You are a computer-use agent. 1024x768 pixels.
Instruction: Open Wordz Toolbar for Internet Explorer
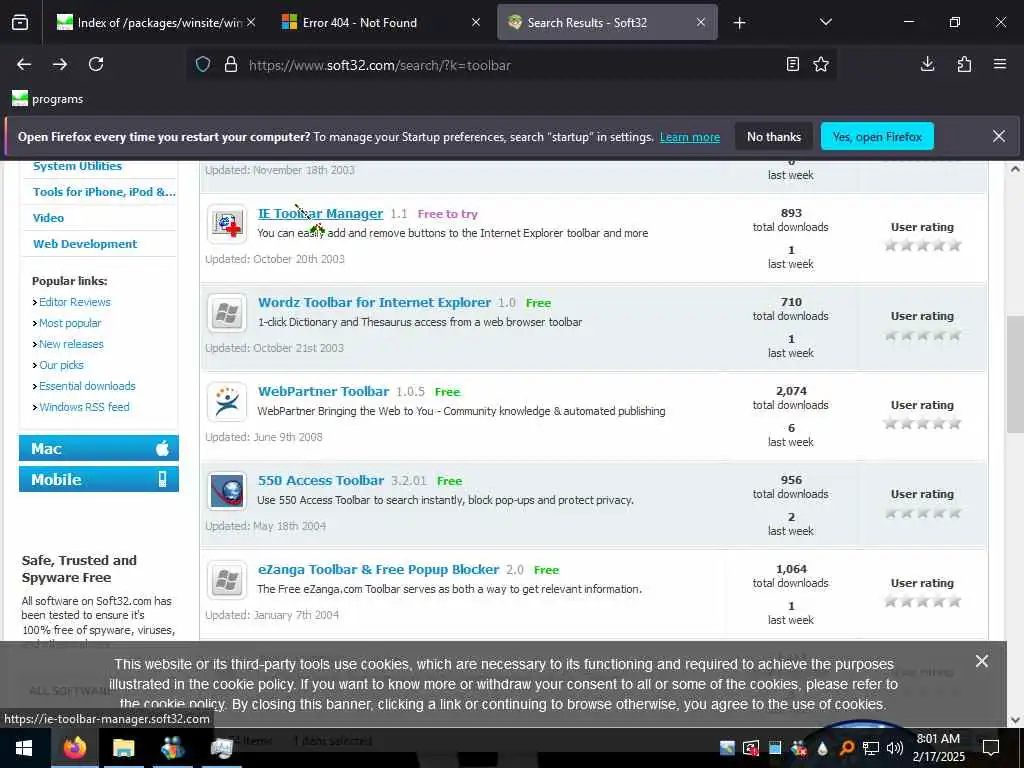coord(374,302)
